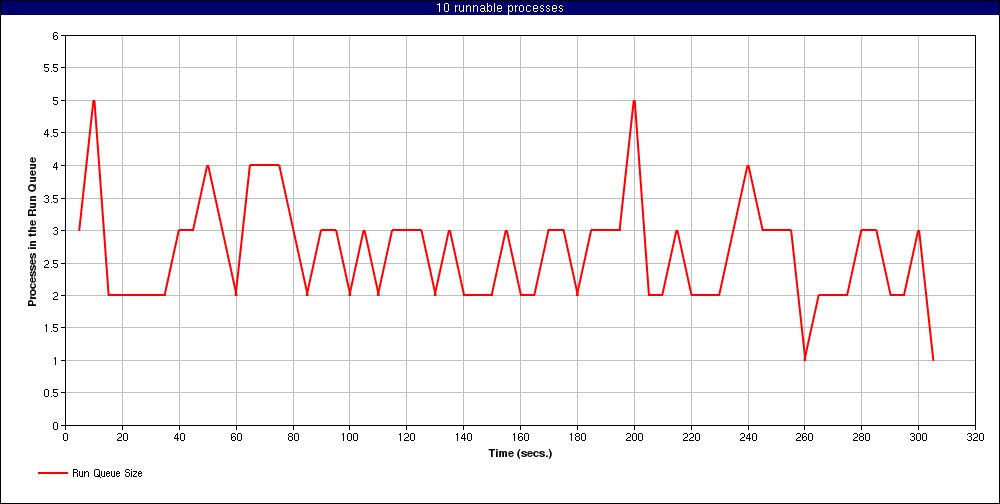Click the line peak of 5 at 200 seconds
Image resolution: width=1000 pixels, height=504 pixels.
pyautogui.click(x=635, y=101)
